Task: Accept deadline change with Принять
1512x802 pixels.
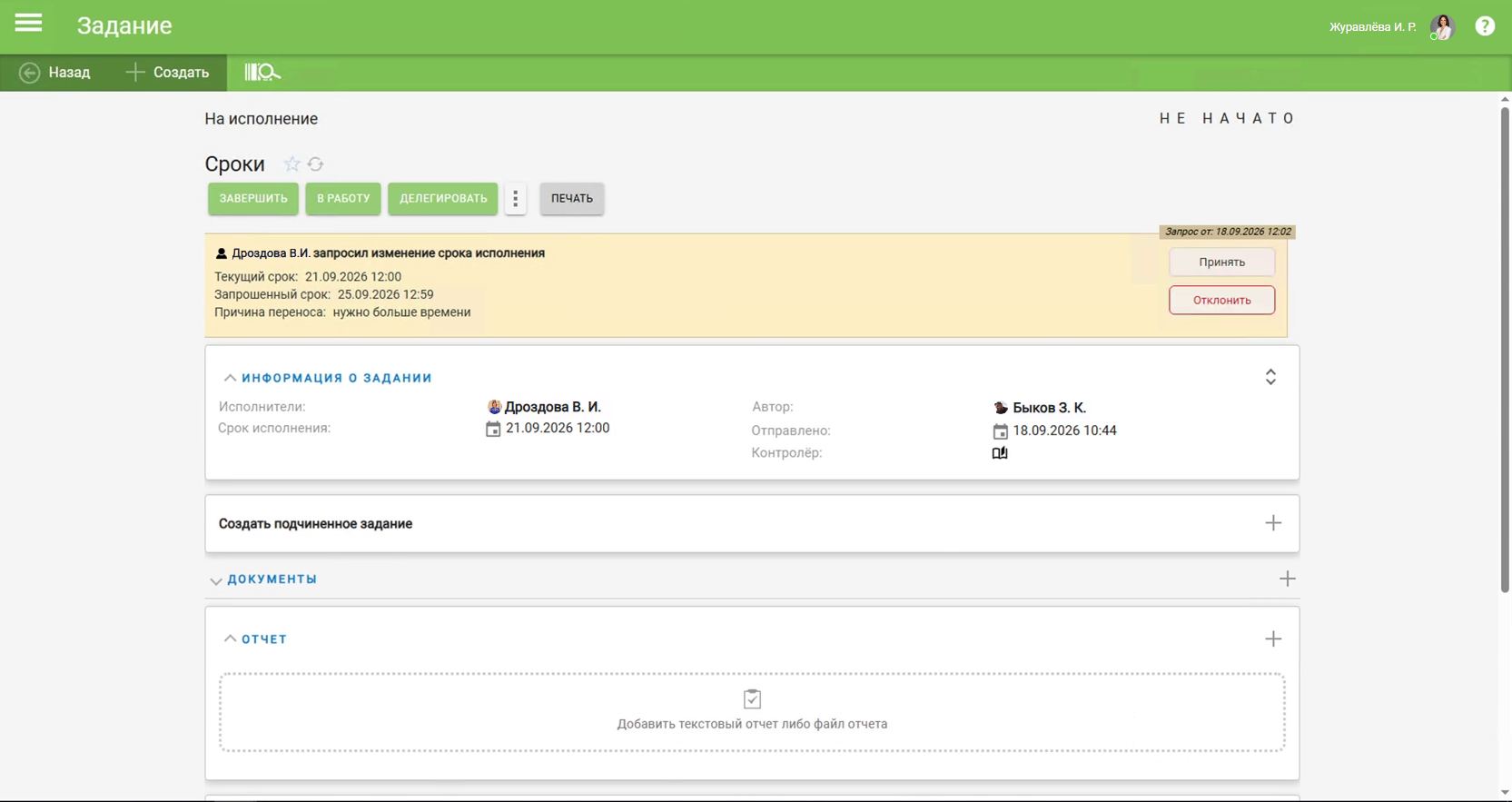Action: pyautogui.click(x=1221, y=262)
